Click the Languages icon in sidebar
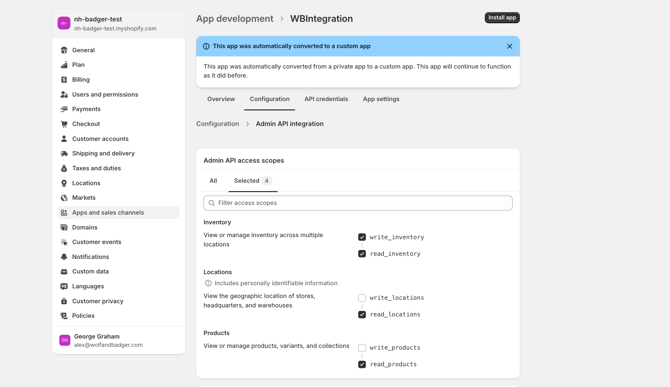 [64, 286]
